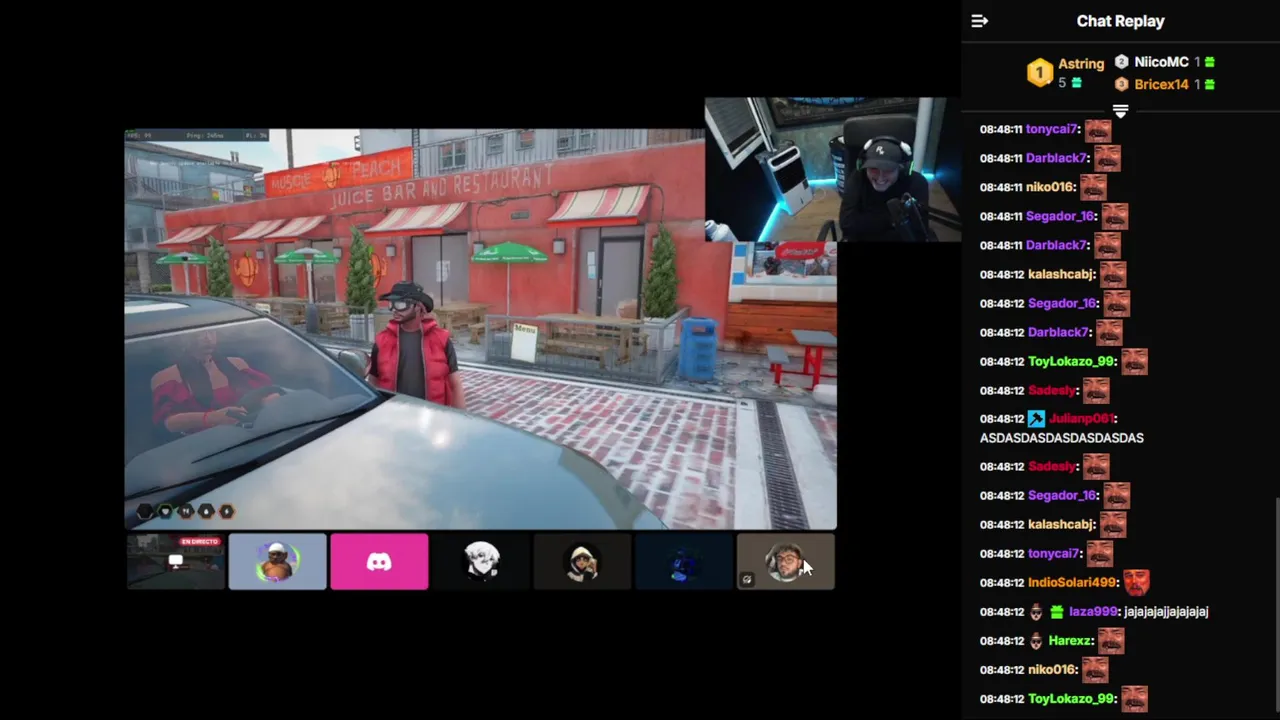Click the bronze rank 3 badge

coord(1121,85)
